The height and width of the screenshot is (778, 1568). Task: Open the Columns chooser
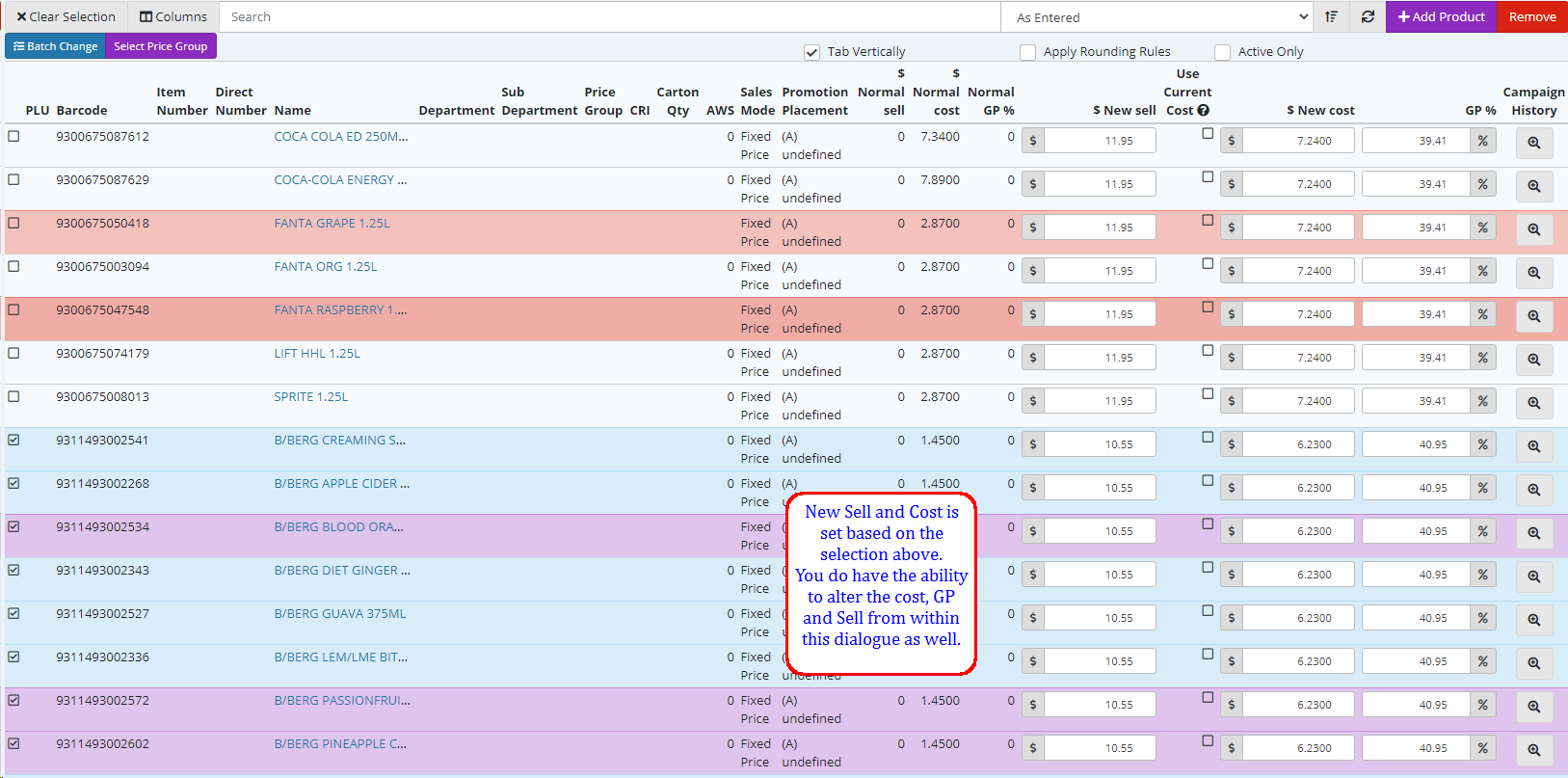[173, 16]
